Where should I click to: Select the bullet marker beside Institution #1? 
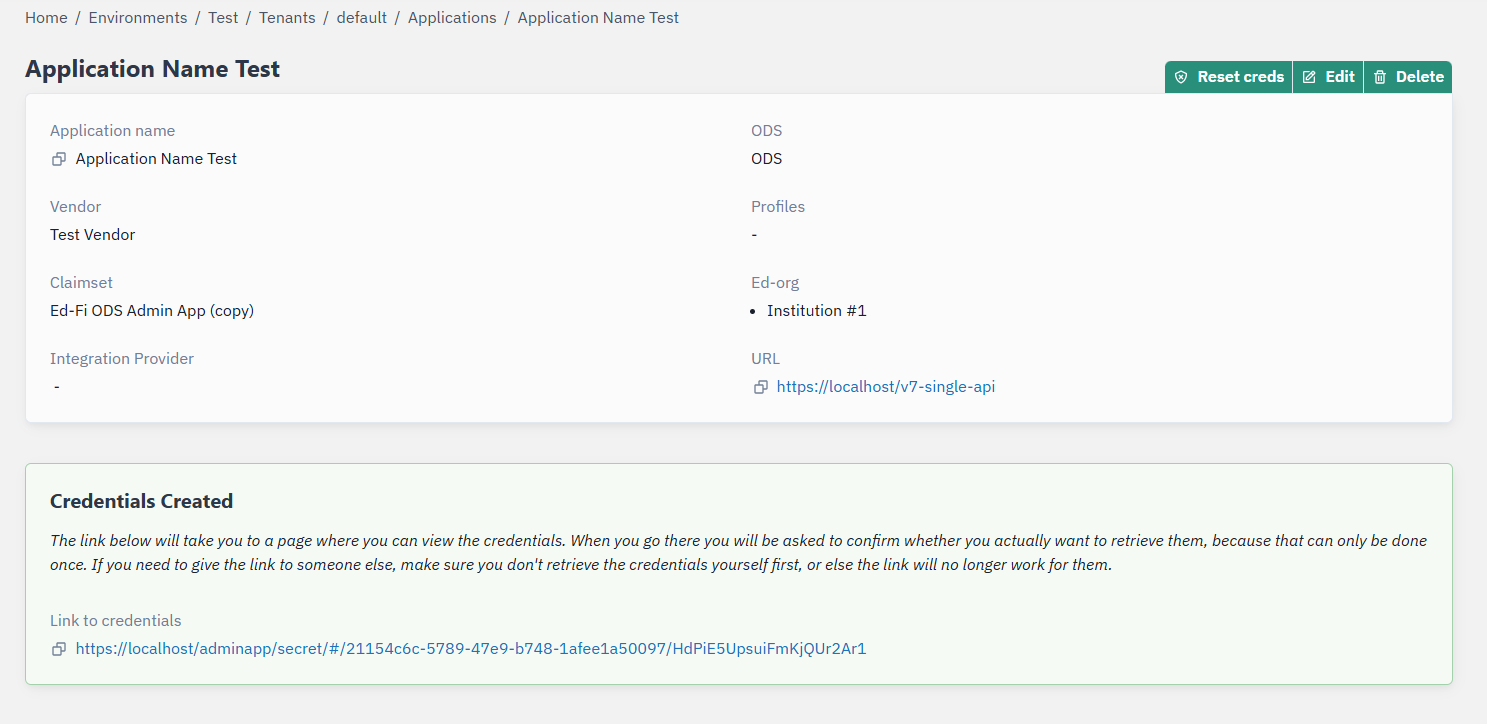753,310
